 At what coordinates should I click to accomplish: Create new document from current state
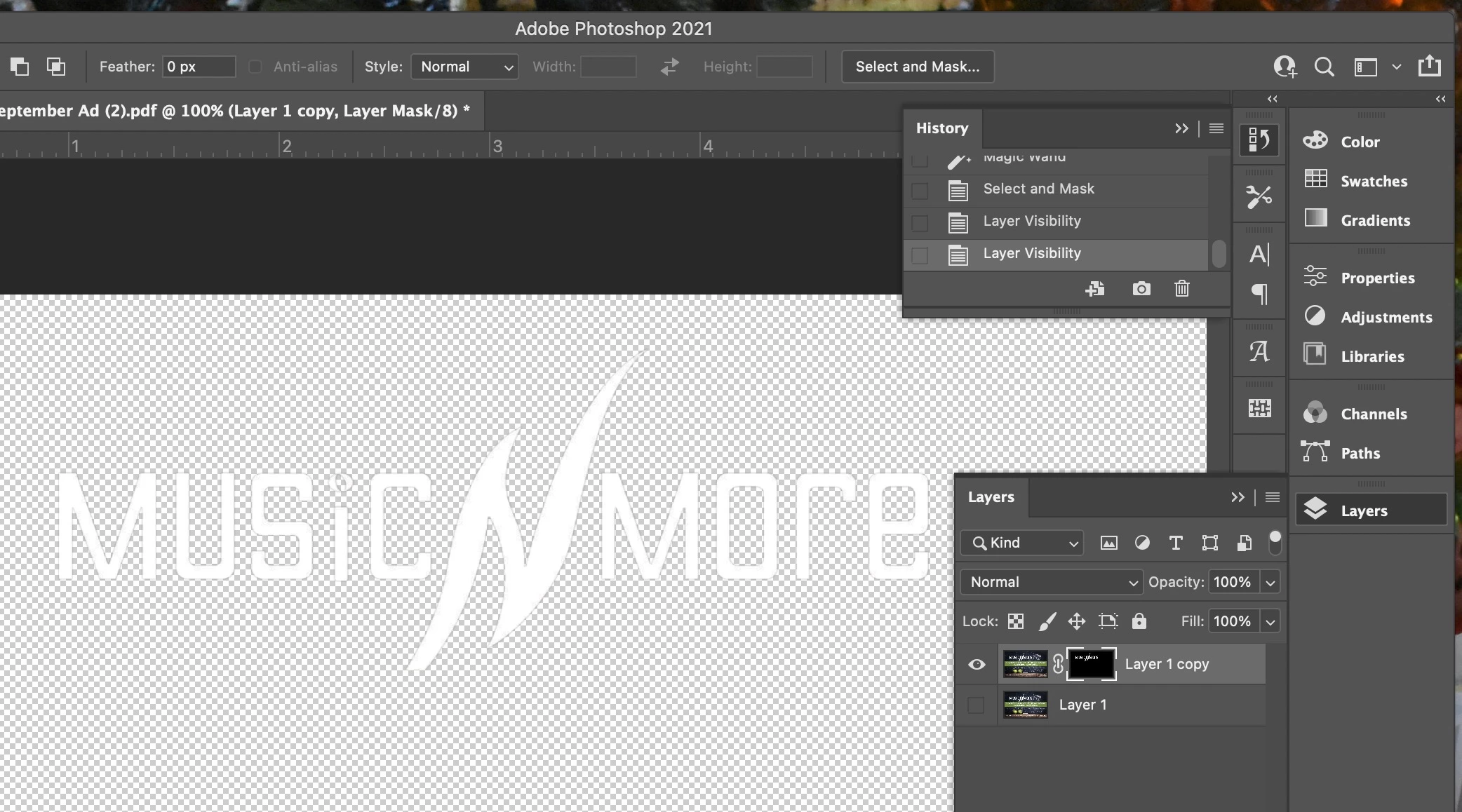click(1095, 289)
